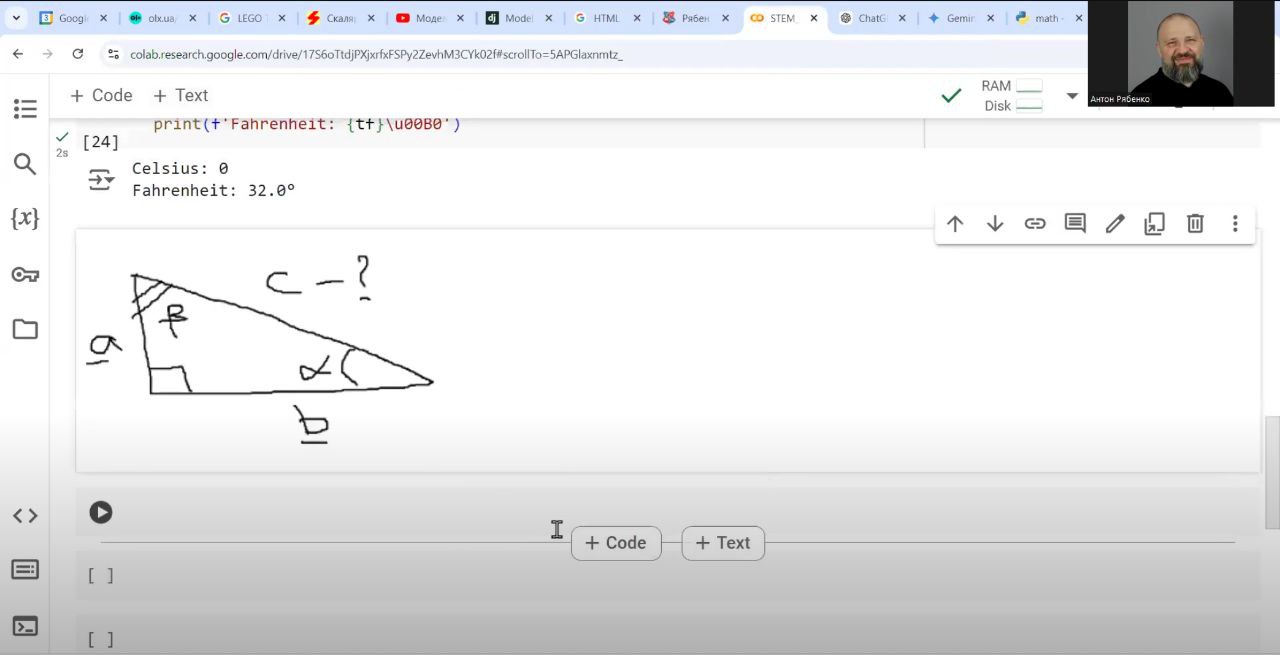
Task: Open the secrets key panel
Action: 25,274
